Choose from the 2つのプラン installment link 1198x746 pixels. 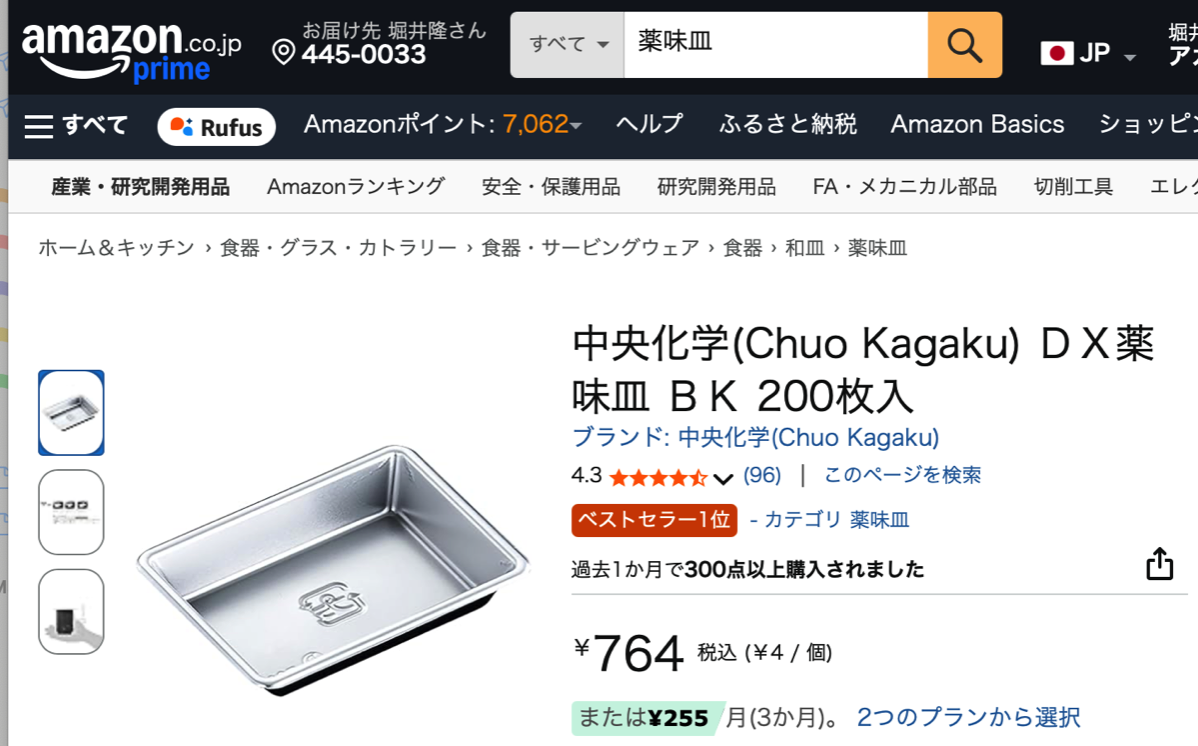[x=968, y=717]
